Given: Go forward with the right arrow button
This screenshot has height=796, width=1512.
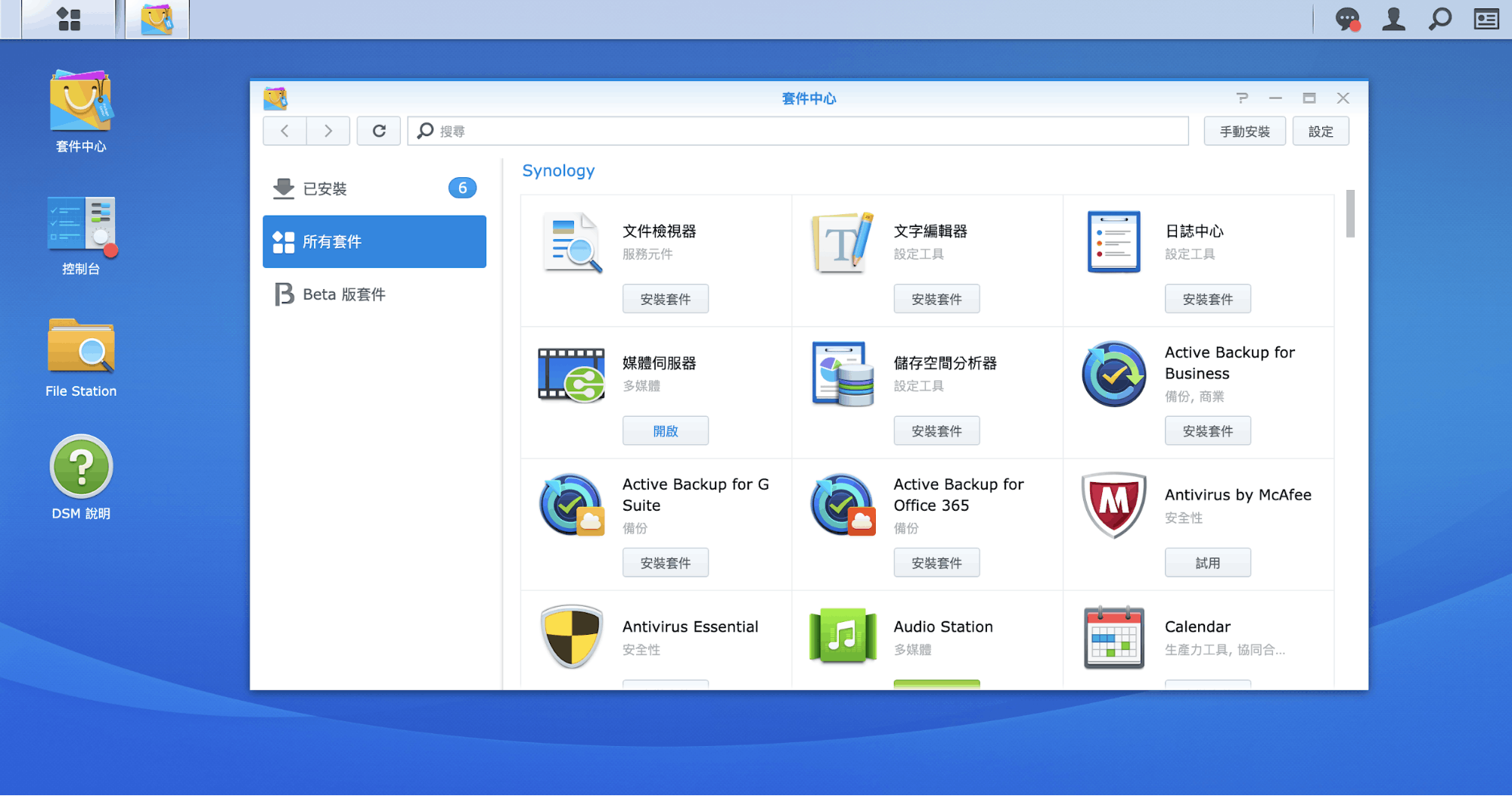Looking at the screenshot, I should tap(328, 131).
